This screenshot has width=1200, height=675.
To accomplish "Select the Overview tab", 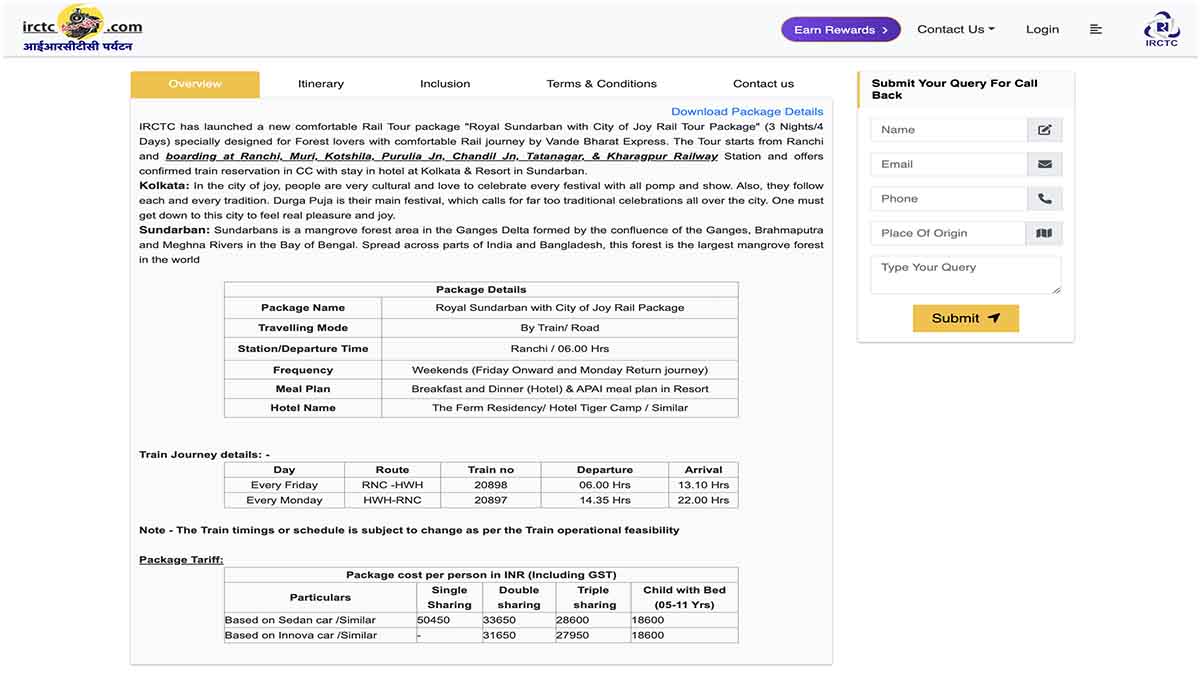I will (195, 84).
